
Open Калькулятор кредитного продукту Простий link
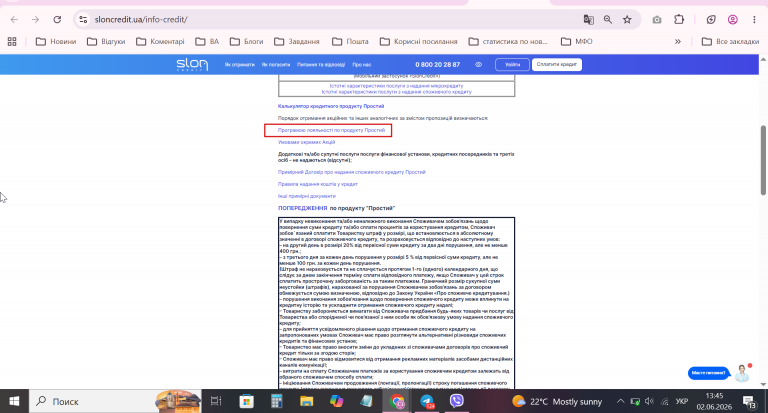(331, 106)
